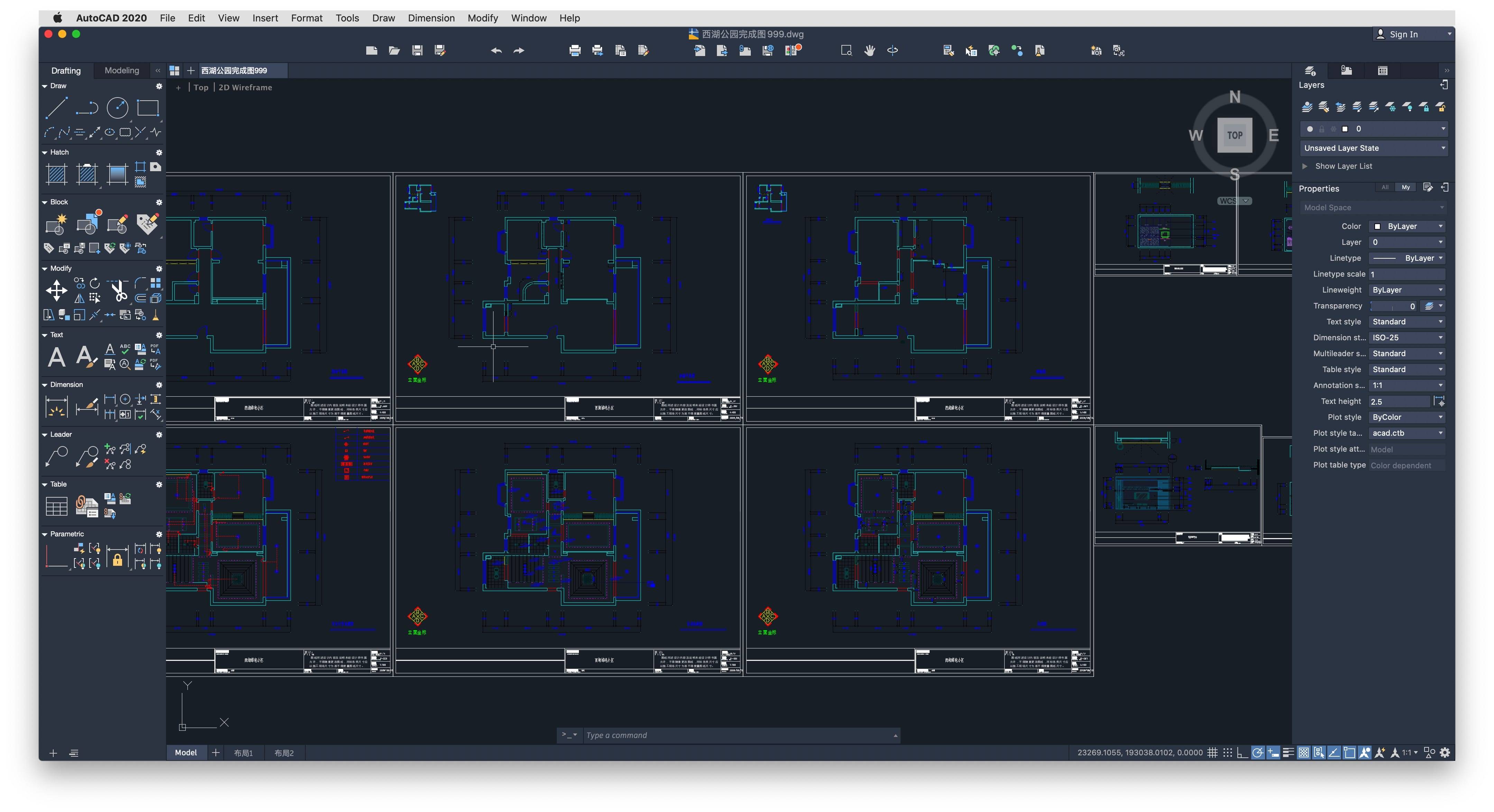Click the Hatch pattern tool

[x=56, y=174]
